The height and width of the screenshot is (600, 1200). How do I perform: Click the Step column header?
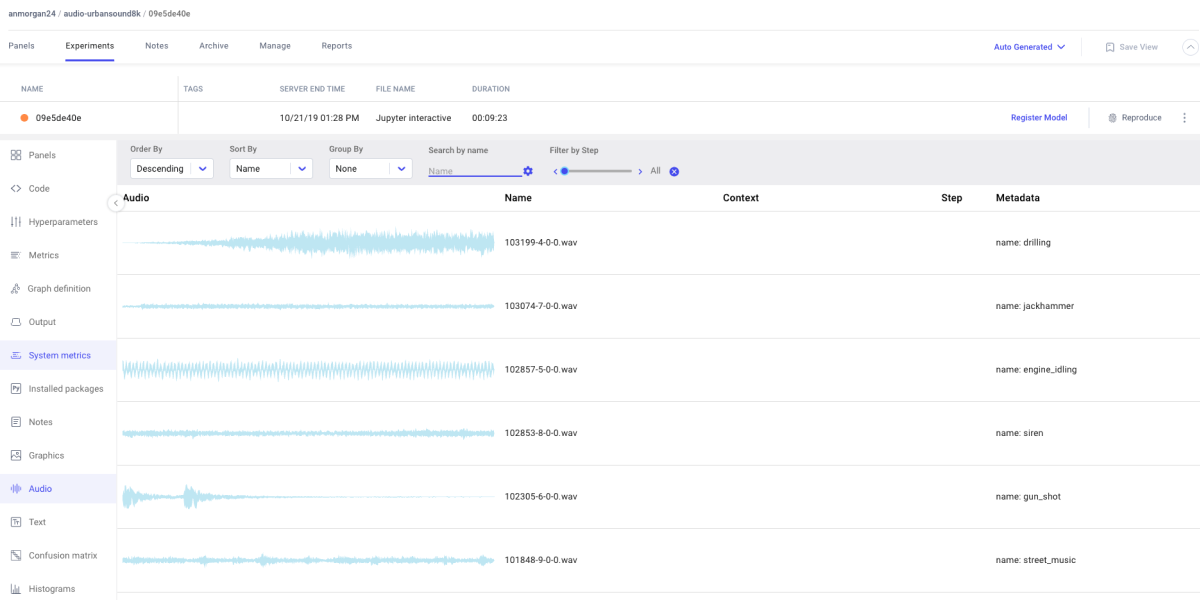(x=952, y=198)
